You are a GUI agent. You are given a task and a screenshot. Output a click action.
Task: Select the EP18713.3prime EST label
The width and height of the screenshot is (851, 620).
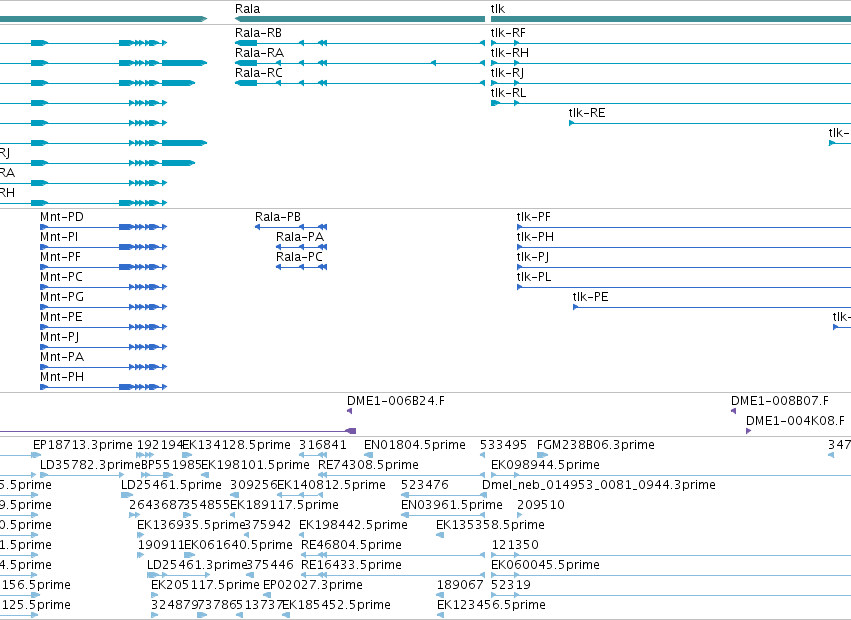(x=82, y=445)
